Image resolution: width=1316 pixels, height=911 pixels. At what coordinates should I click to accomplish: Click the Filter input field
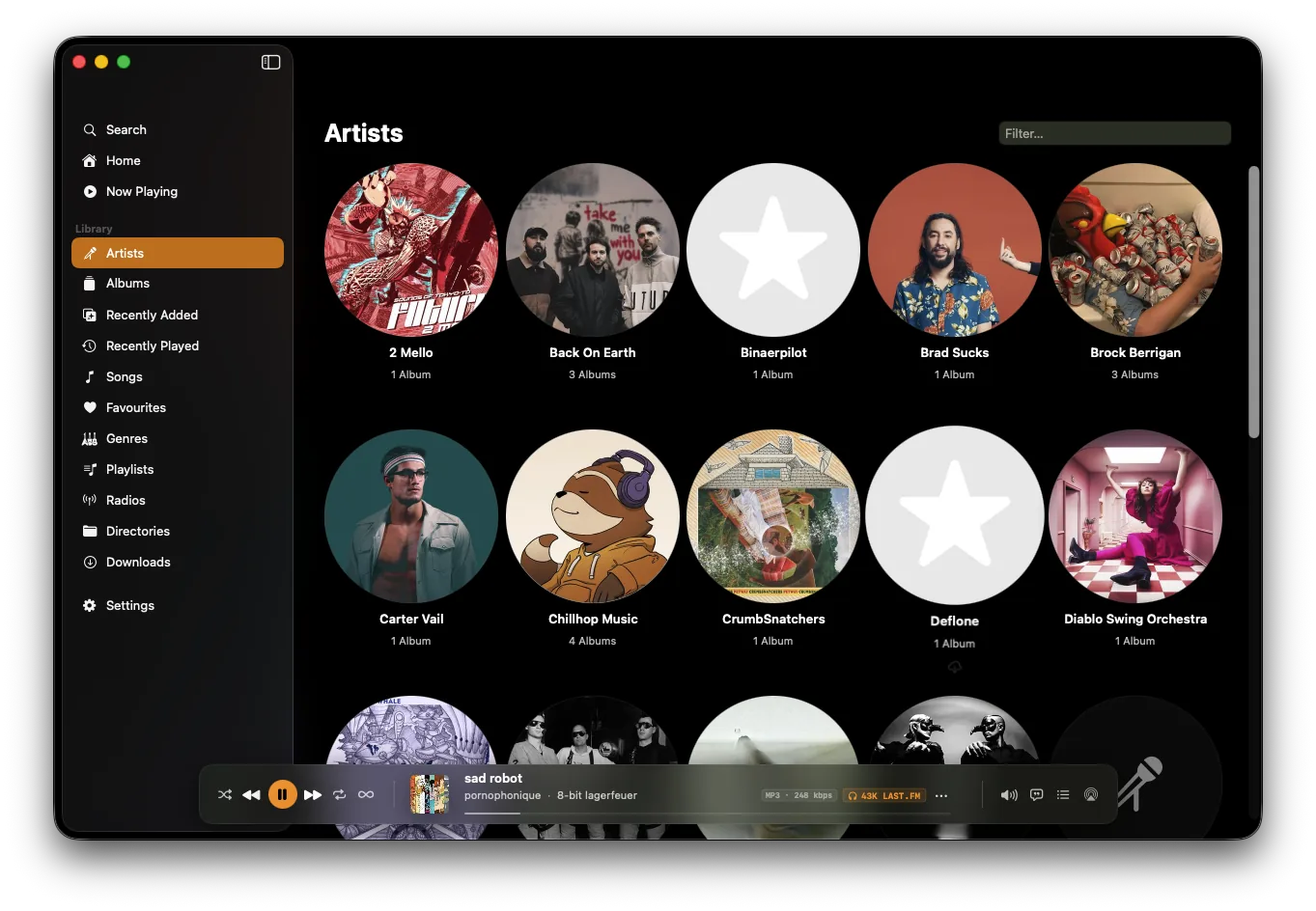1114,133
